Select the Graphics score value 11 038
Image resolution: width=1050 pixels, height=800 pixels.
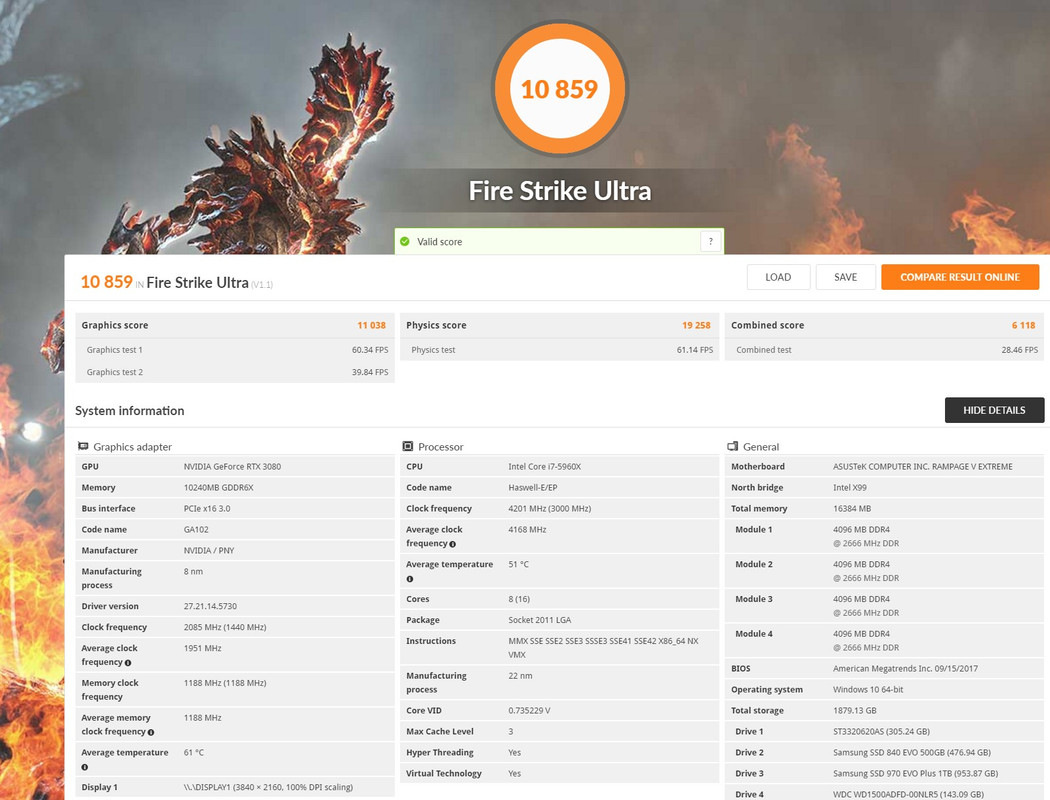click(x=372, y=325)
